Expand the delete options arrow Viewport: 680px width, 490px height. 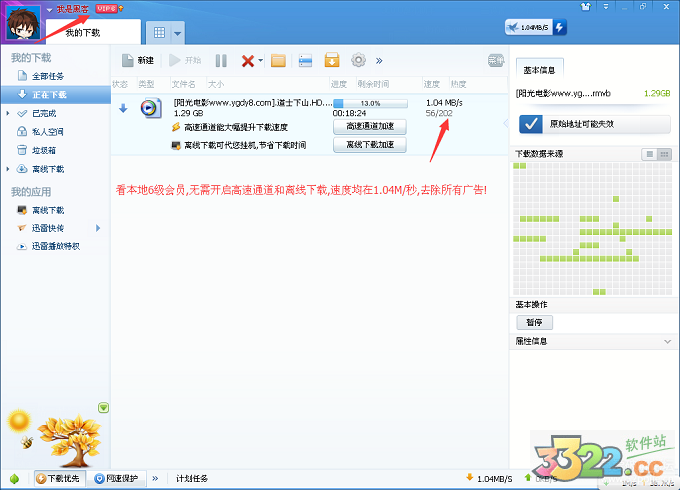[x=260, y=60]
